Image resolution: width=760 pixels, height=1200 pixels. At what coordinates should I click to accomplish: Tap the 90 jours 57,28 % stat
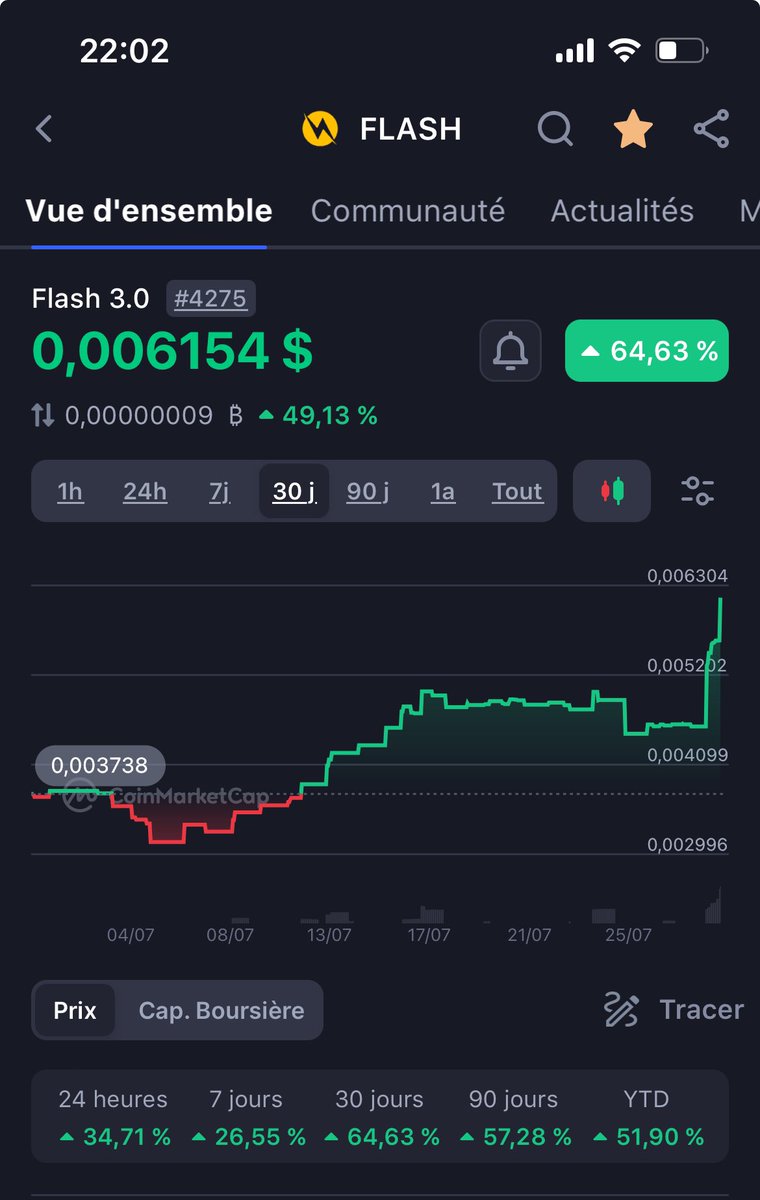pyautogui.click(x=513, y=1118)
